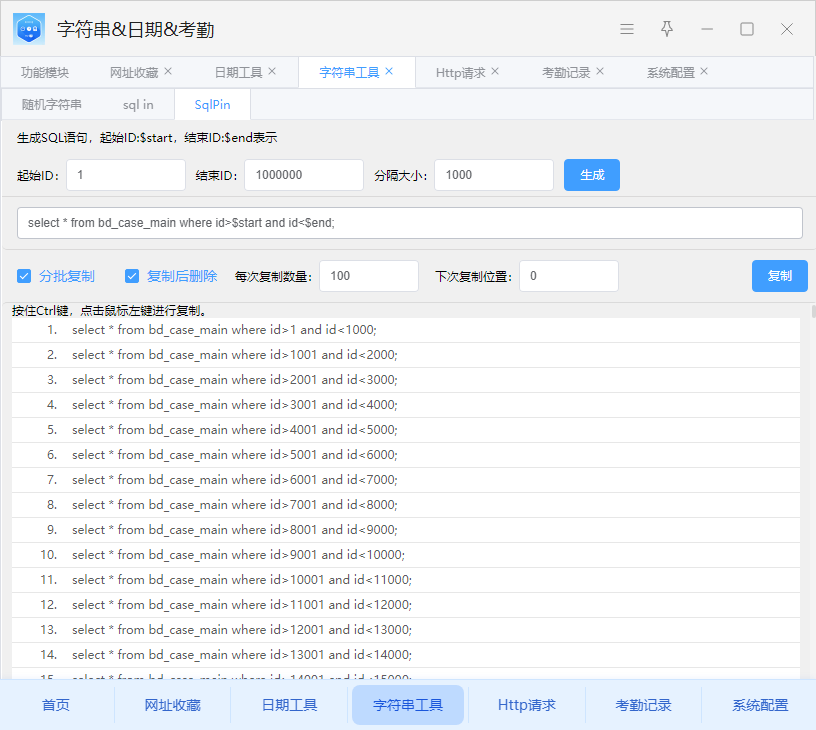This screenshot has width=816, height=730.
Task: Click the 生成 button
Action: point(592,175)
